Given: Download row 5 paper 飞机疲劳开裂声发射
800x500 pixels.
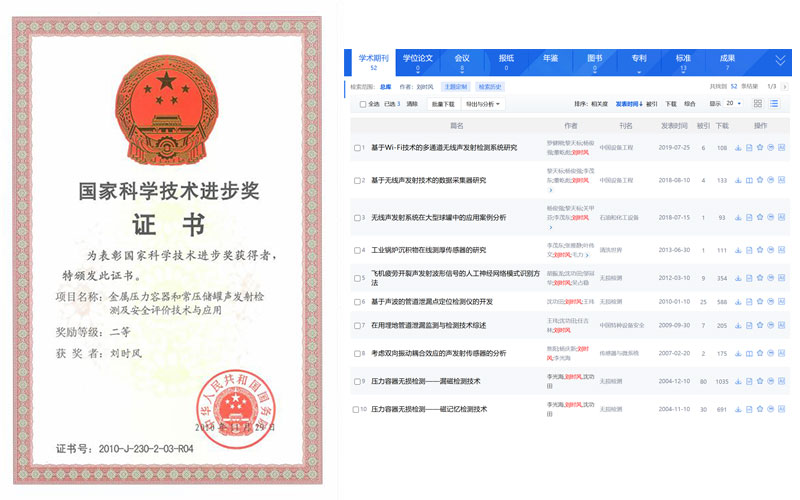Looking at the screenshot, I should 738,278.
